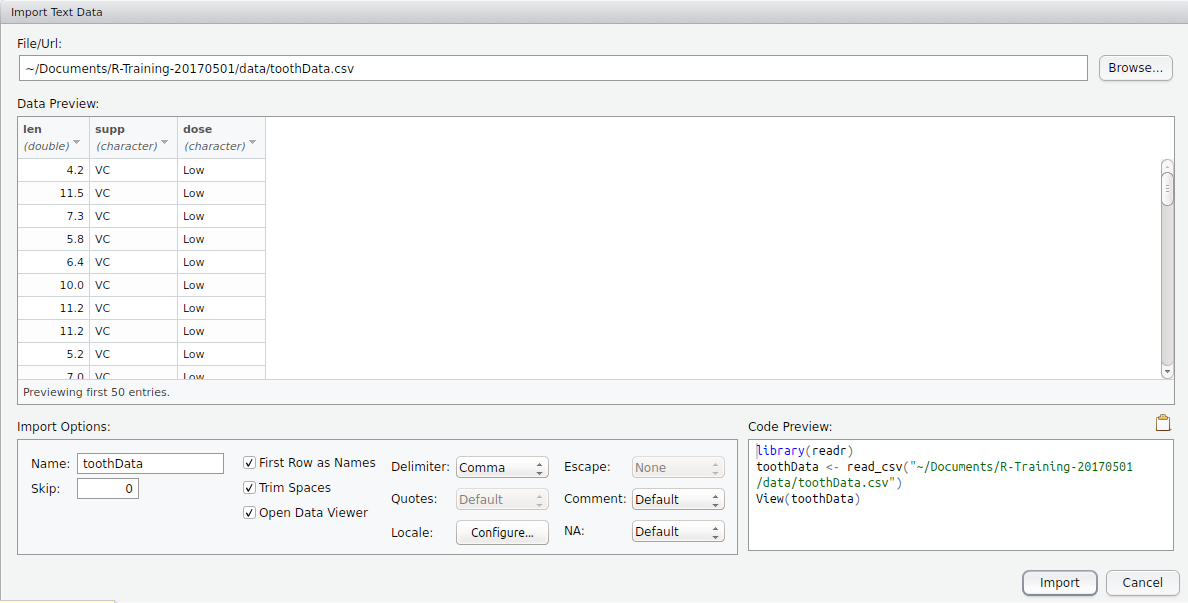This screenshot has height=603, width=1188.
Task: Toggle the Trim Spaces checkbox
Action: (250, 488)
